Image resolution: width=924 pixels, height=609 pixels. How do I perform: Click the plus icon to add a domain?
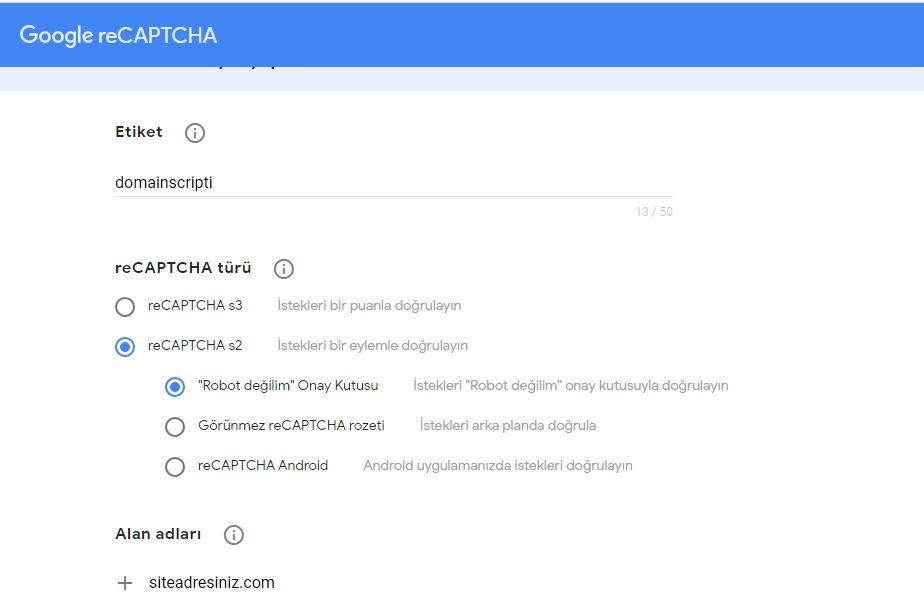pos(125,583)
